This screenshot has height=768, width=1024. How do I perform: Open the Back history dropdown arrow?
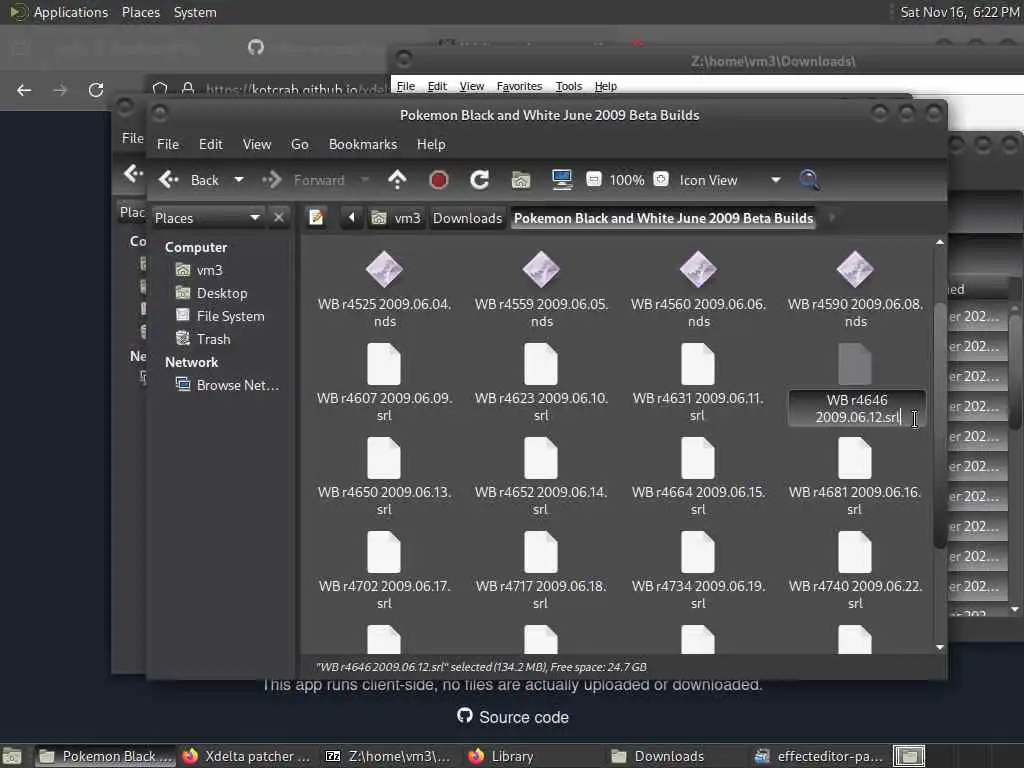[x=239, y=180]
